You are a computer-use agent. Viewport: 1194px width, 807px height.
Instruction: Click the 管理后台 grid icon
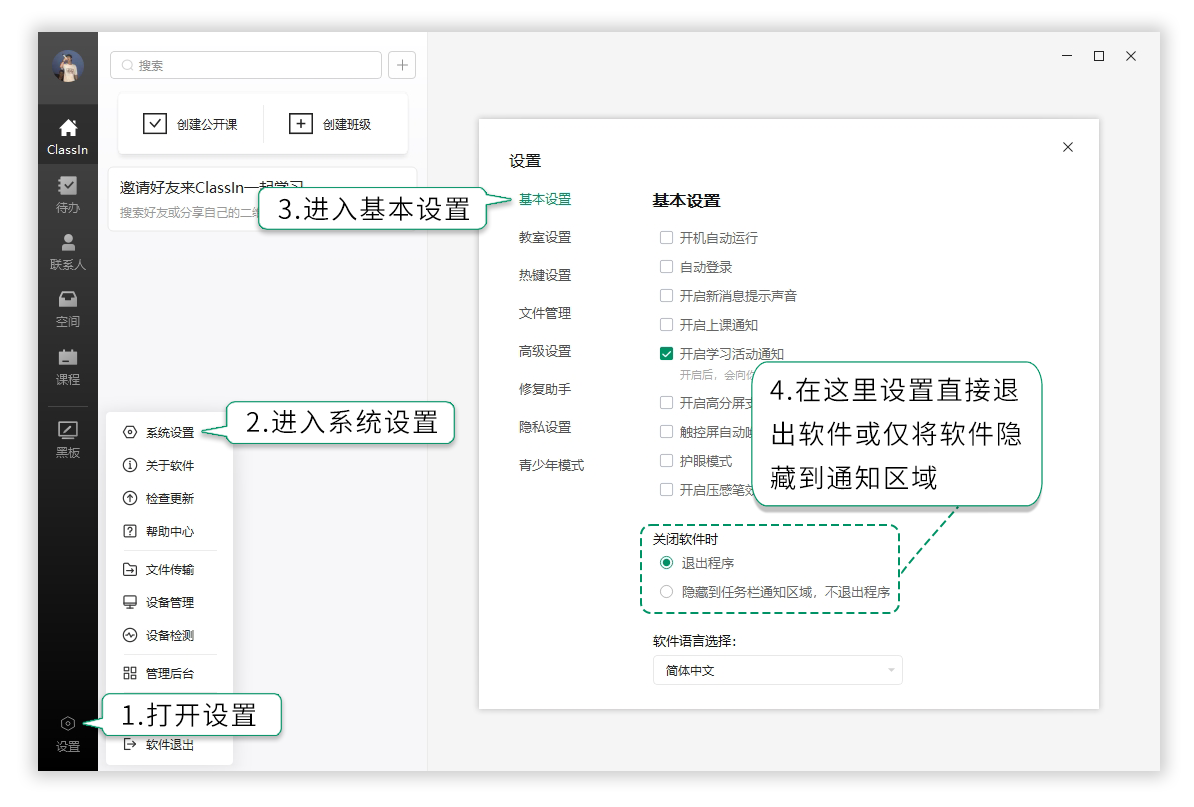point(130,673)
